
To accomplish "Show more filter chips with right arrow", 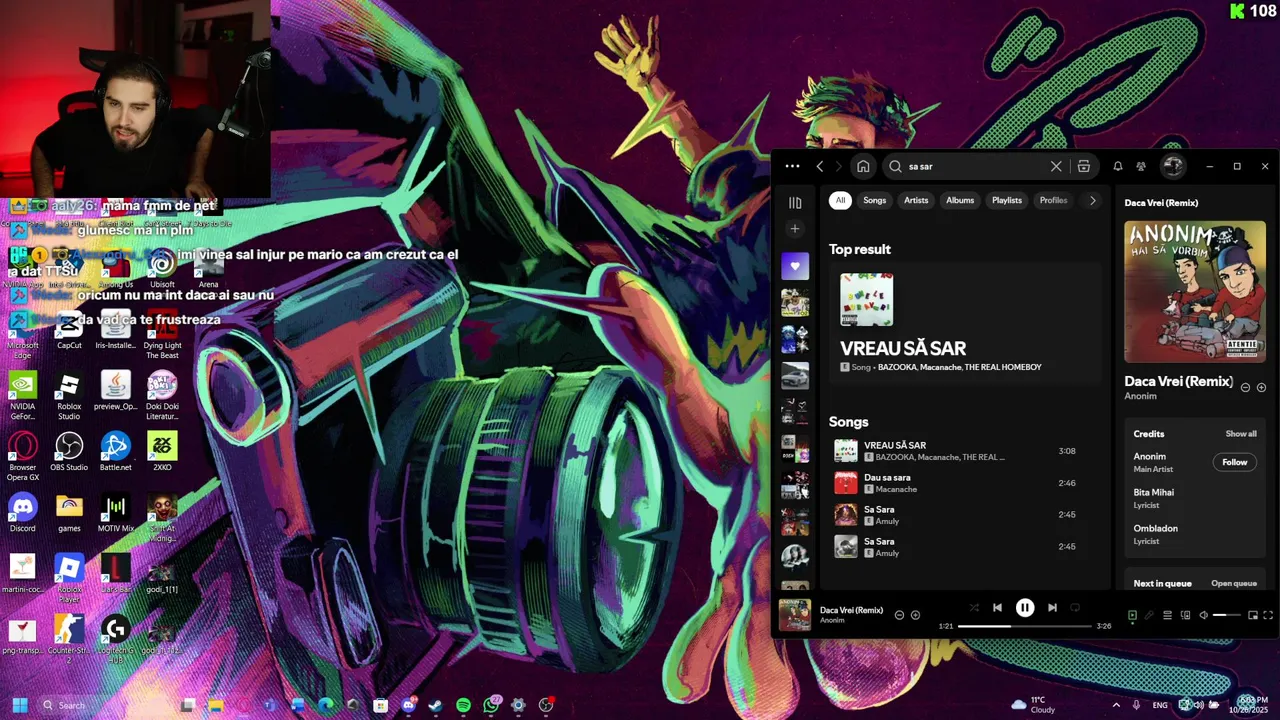I will [x=1092, y=200].
